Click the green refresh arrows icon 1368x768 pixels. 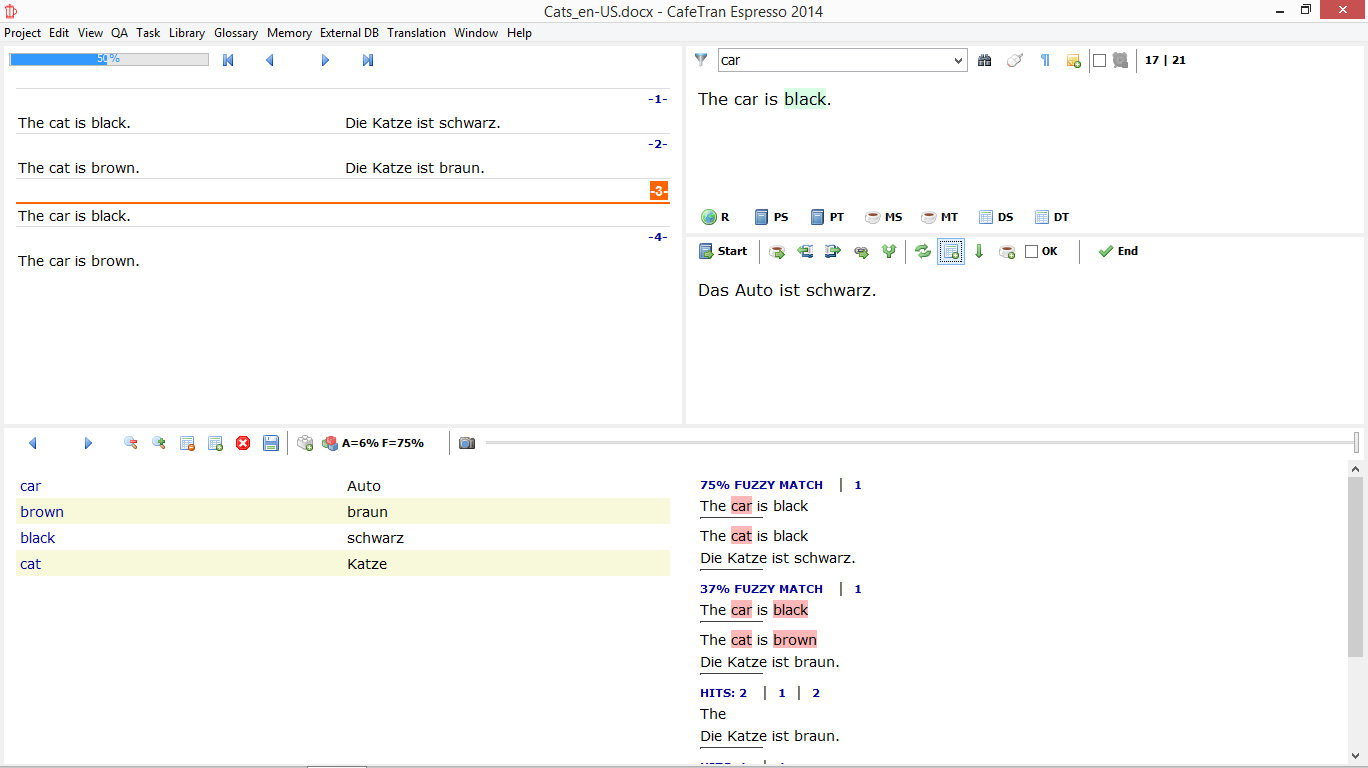point(923,252)
